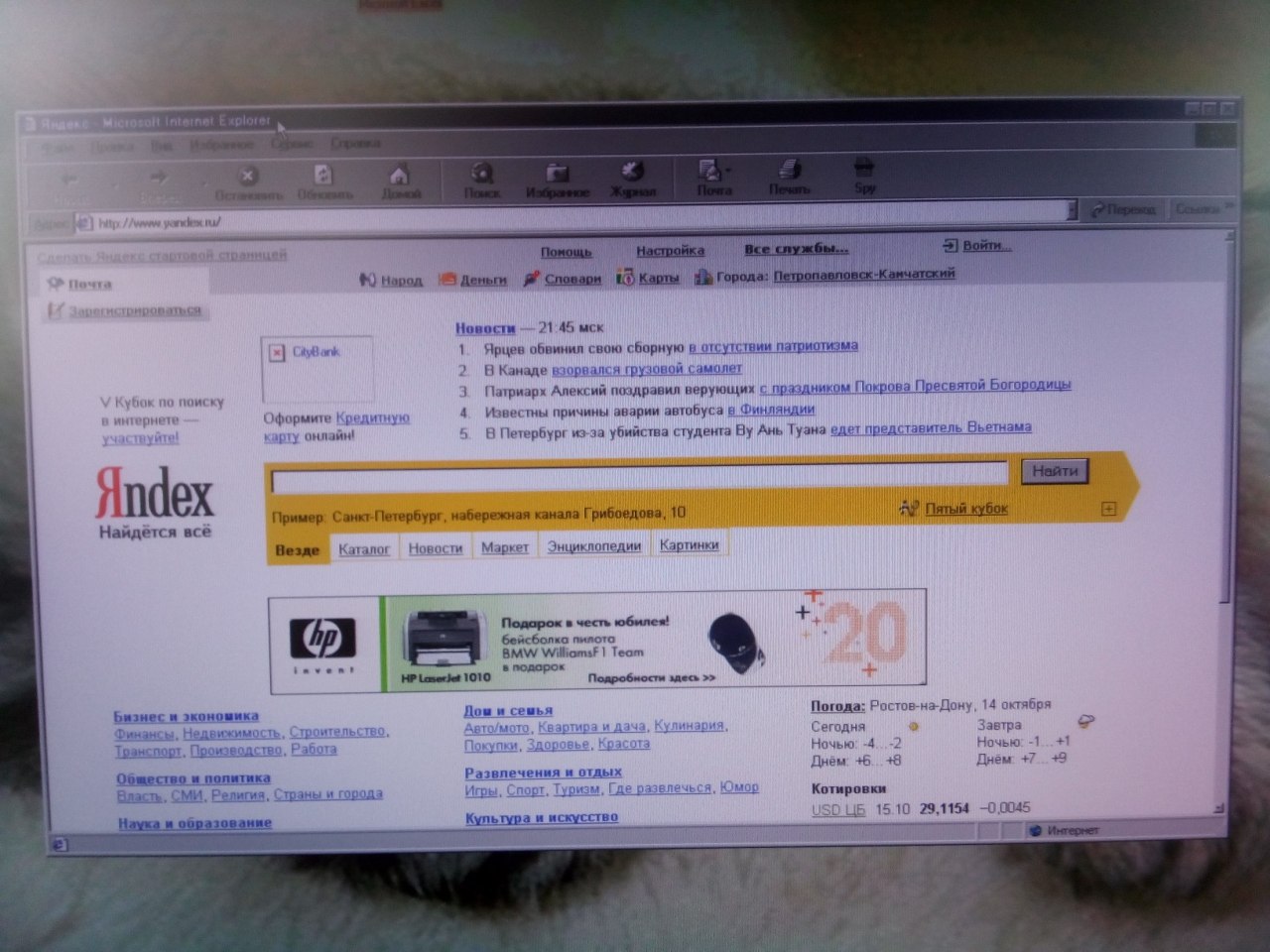Open the Правка menu
Screen dimensions: 1270x952
coord(112,147)
